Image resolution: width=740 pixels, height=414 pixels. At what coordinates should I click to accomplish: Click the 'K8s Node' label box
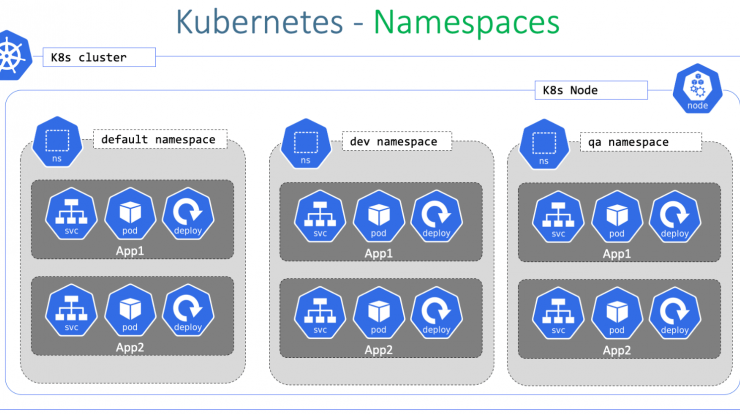[x=591, y=90]
